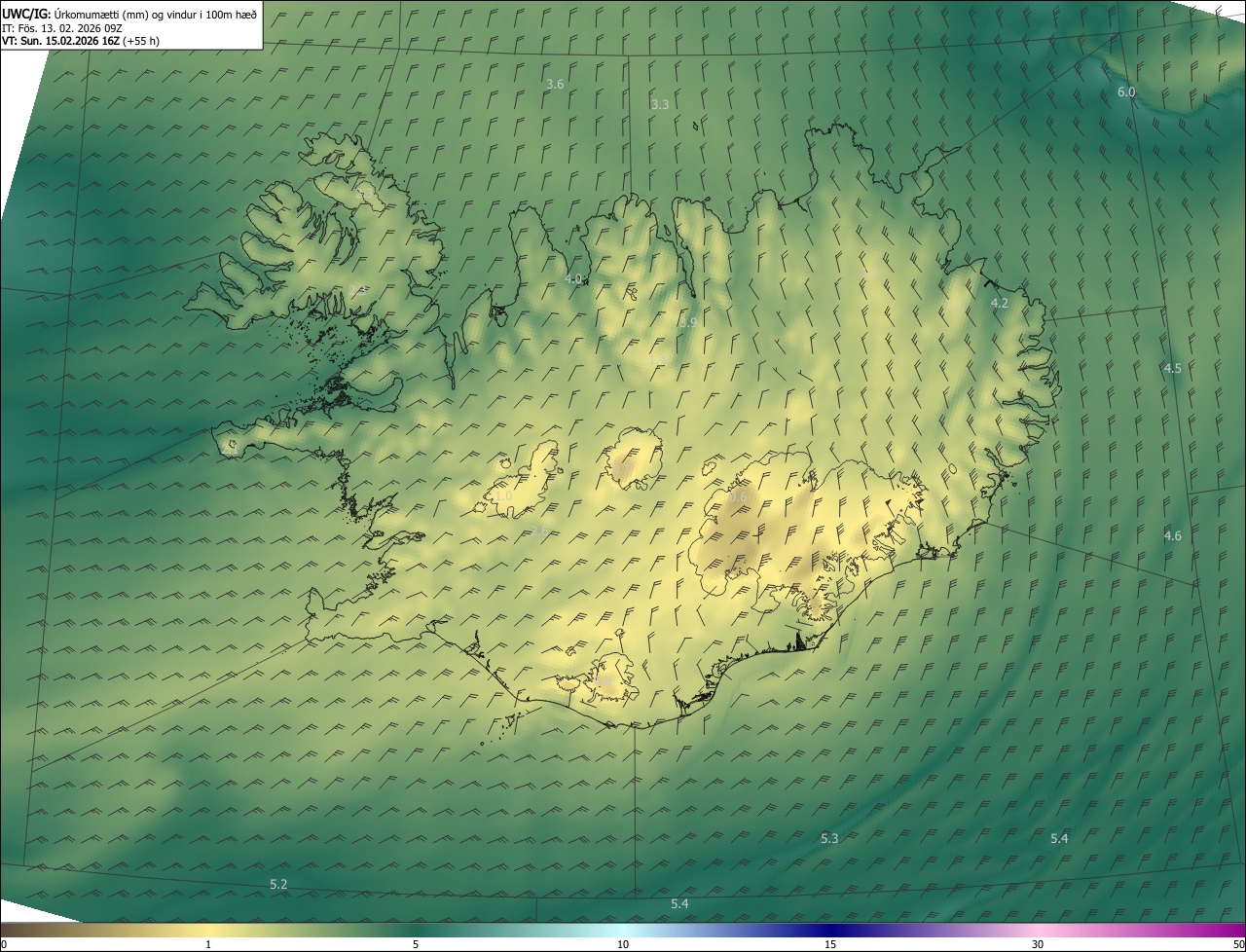This screenshot has height=952, width=1246.
Task: Click the 'UWC/IG: Úrkomumætti (mm)' title line
Action: coord(129,14)
